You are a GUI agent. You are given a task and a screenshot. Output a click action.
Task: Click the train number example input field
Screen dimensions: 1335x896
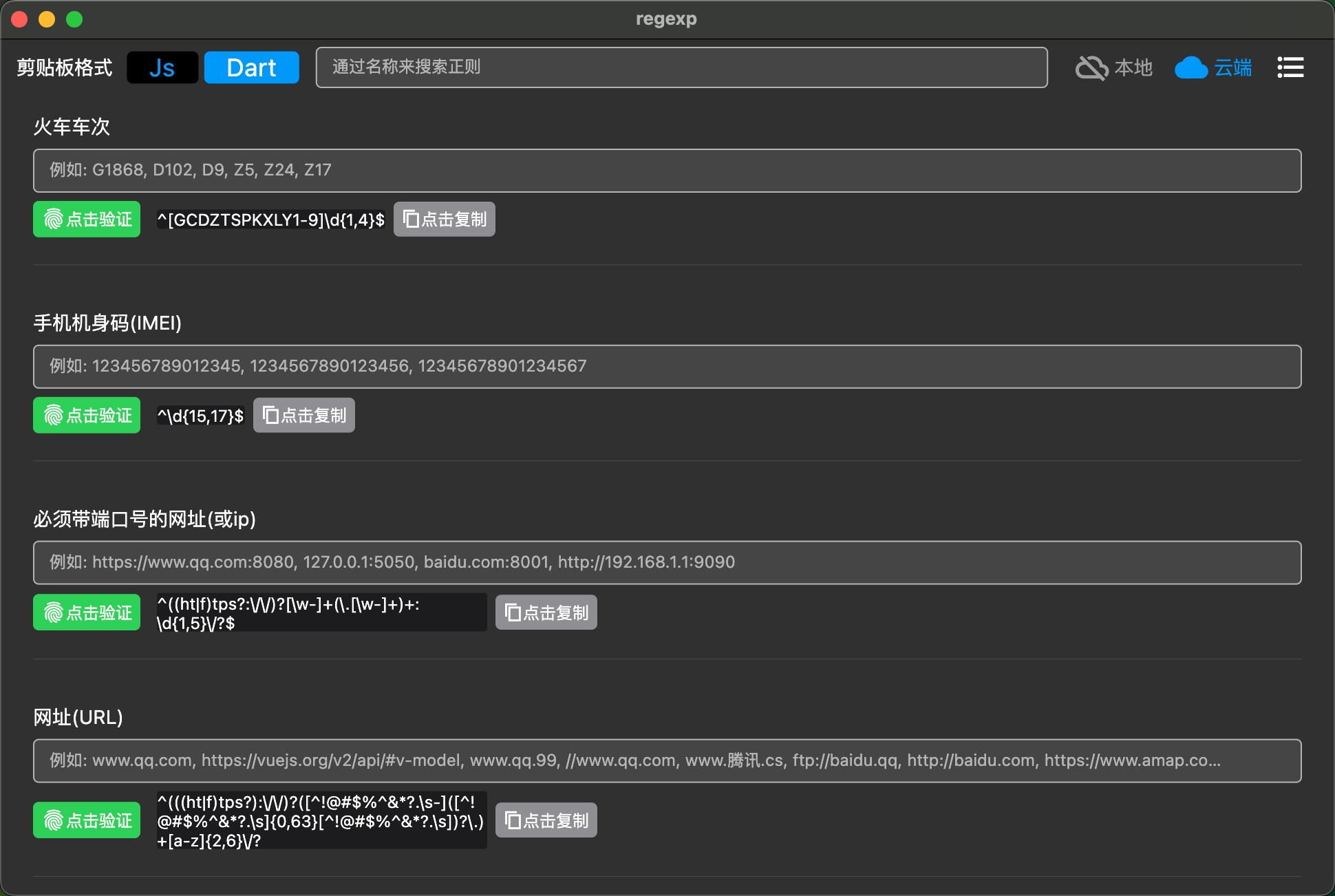pyautogui.click(x=667, y=170)
